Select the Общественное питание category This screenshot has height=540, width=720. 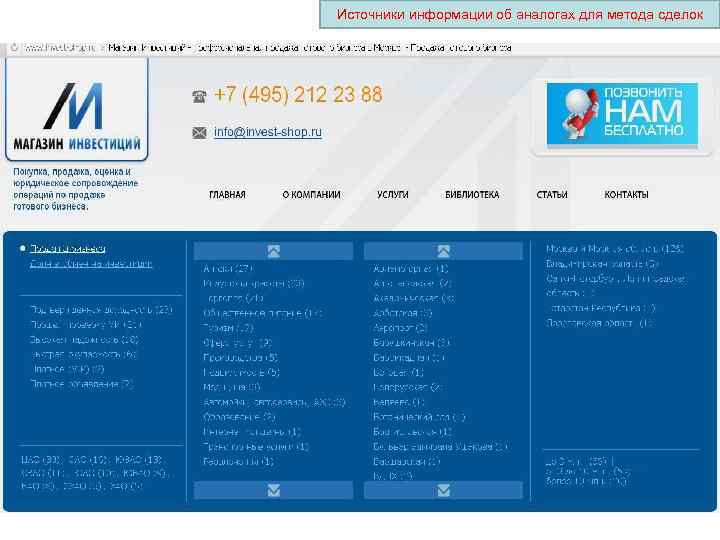[262, 313]
